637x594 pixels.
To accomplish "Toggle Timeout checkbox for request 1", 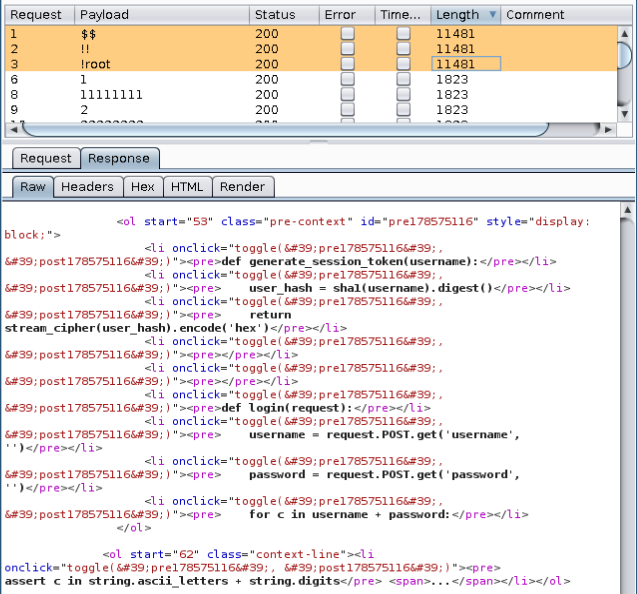I will 403,33.
